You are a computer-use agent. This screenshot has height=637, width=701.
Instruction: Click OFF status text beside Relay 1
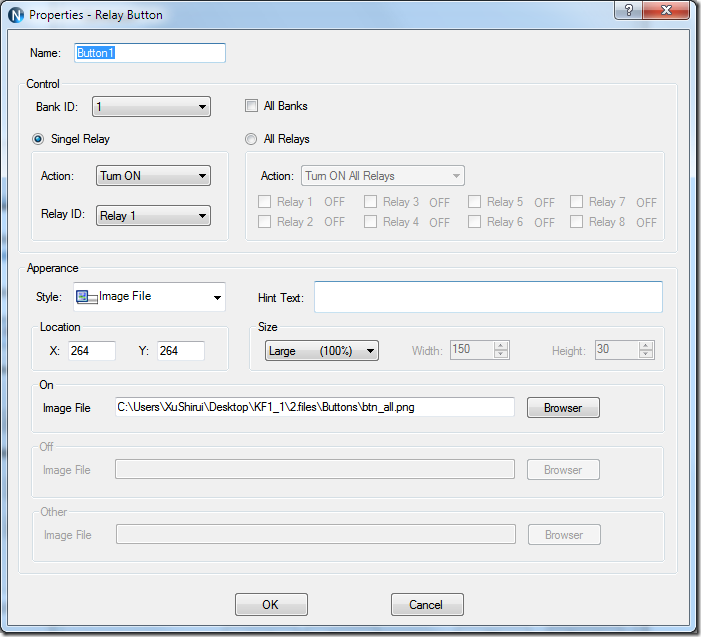tap(334, 202)
